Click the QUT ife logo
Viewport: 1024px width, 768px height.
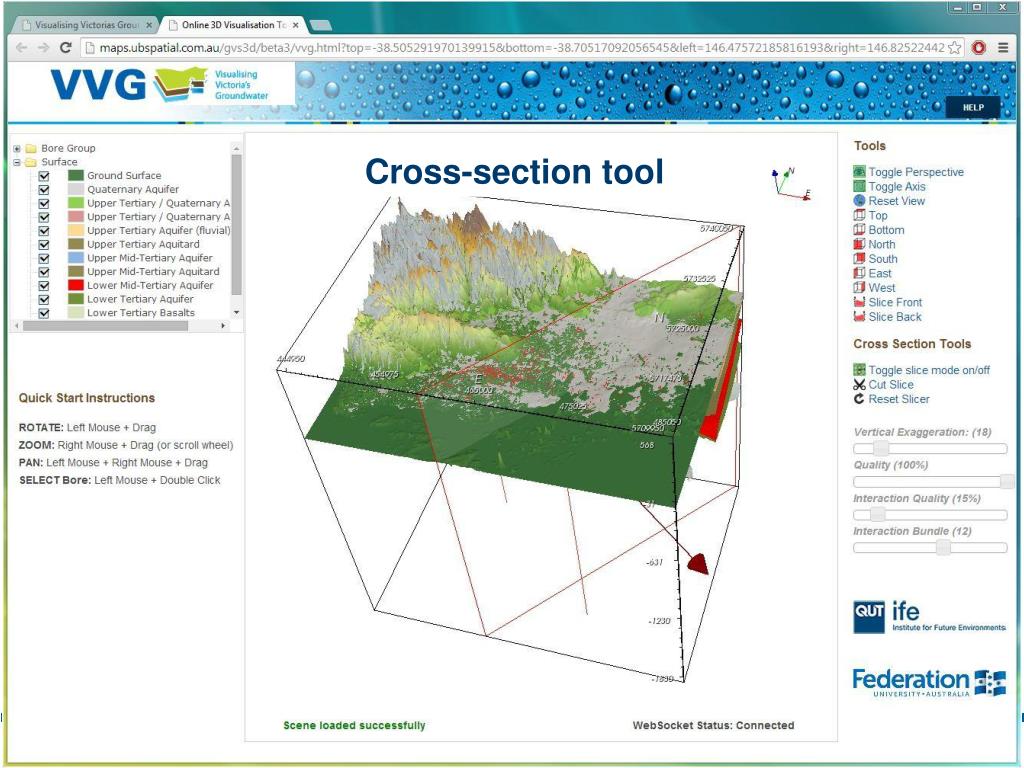pos(929,617)
